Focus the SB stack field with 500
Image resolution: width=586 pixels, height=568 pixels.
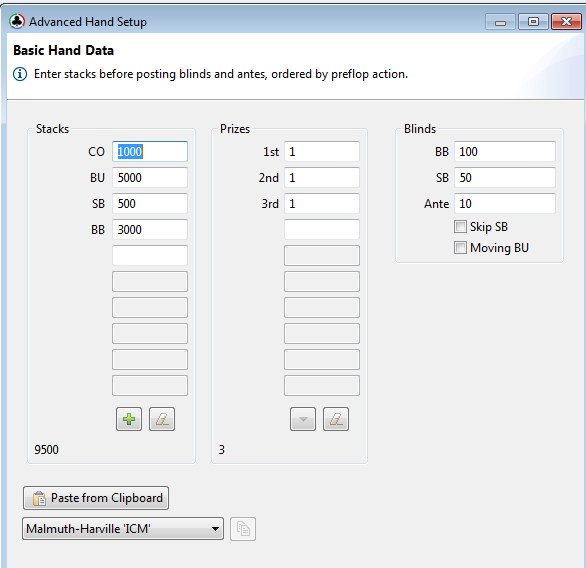[x=150, y=204]
